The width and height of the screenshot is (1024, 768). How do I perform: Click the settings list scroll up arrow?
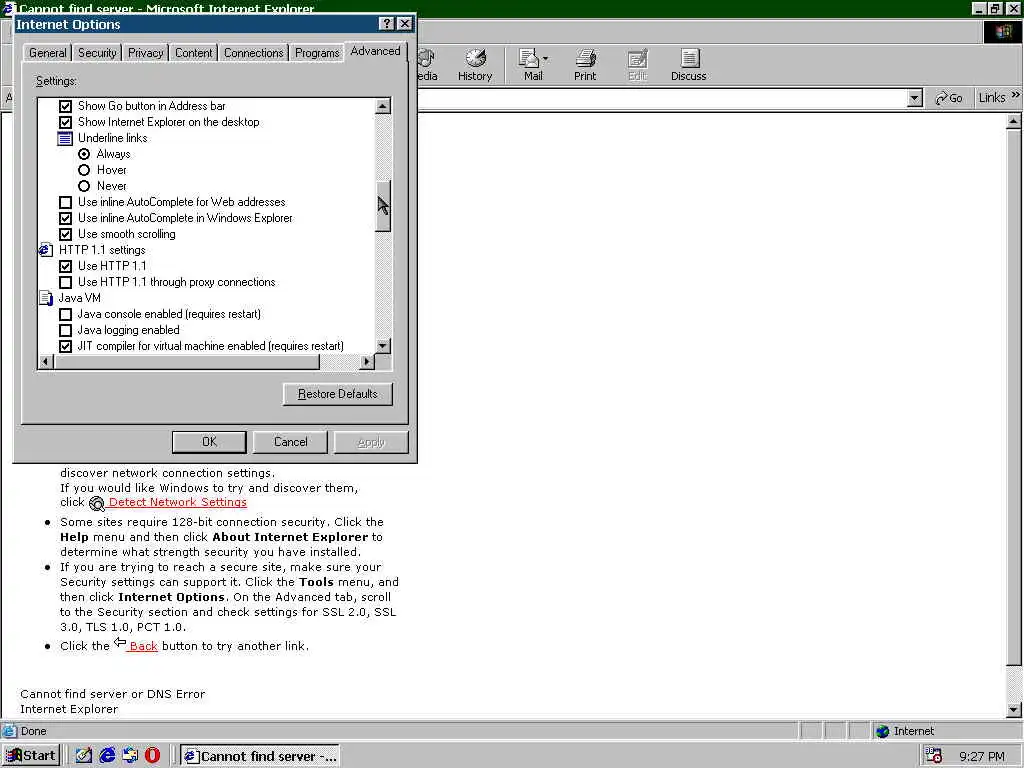(383, 106)
